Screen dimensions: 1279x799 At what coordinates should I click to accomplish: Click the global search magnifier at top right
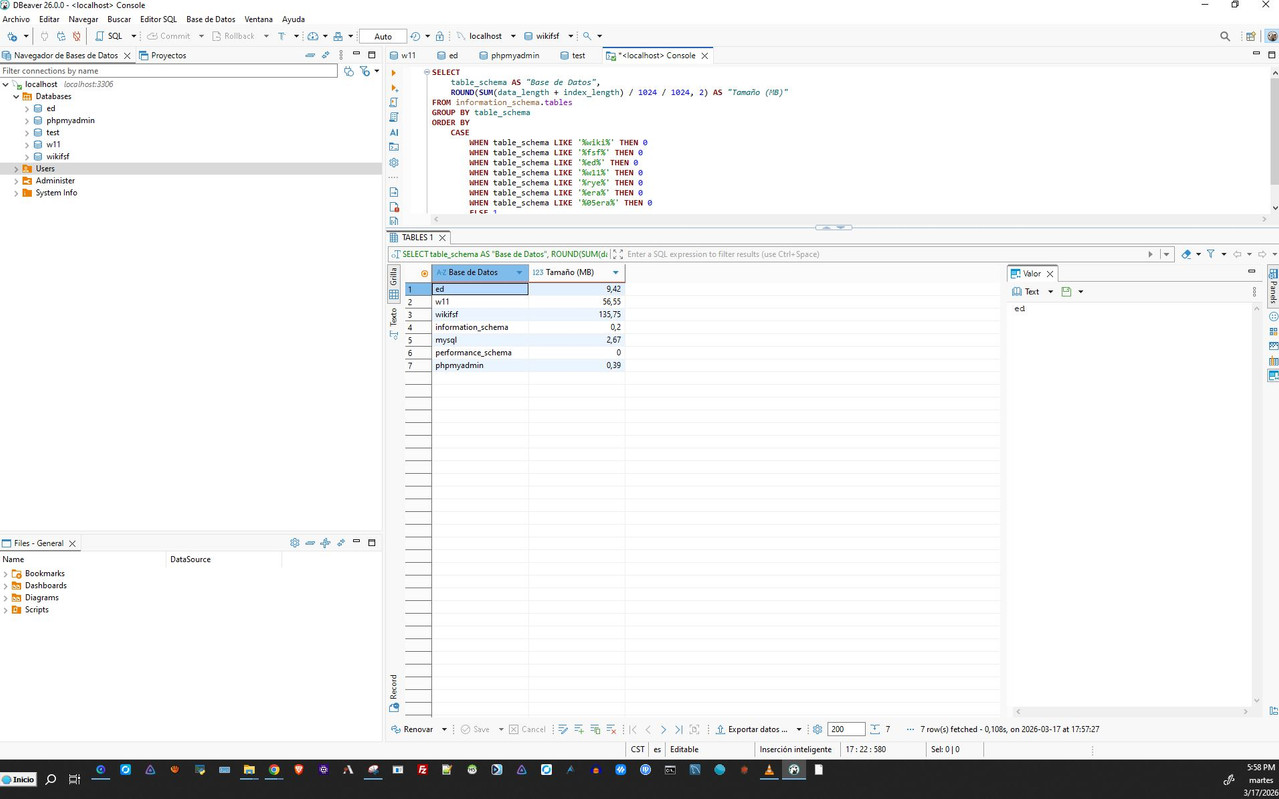(1225, 36)
